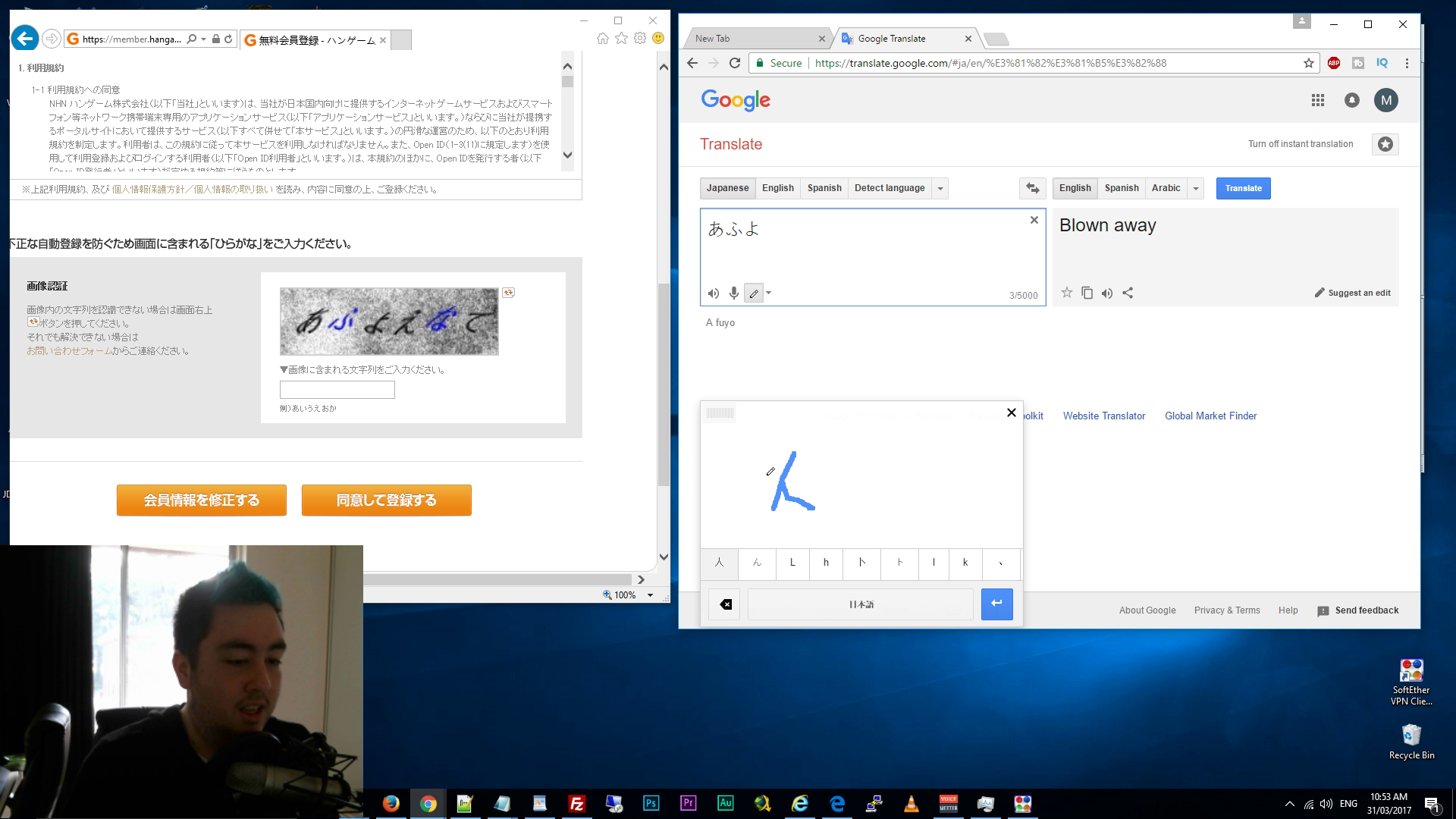Open the Phrasebook star button
The height and width of the screenshot is (819, 1456).
coord(1385,144)
